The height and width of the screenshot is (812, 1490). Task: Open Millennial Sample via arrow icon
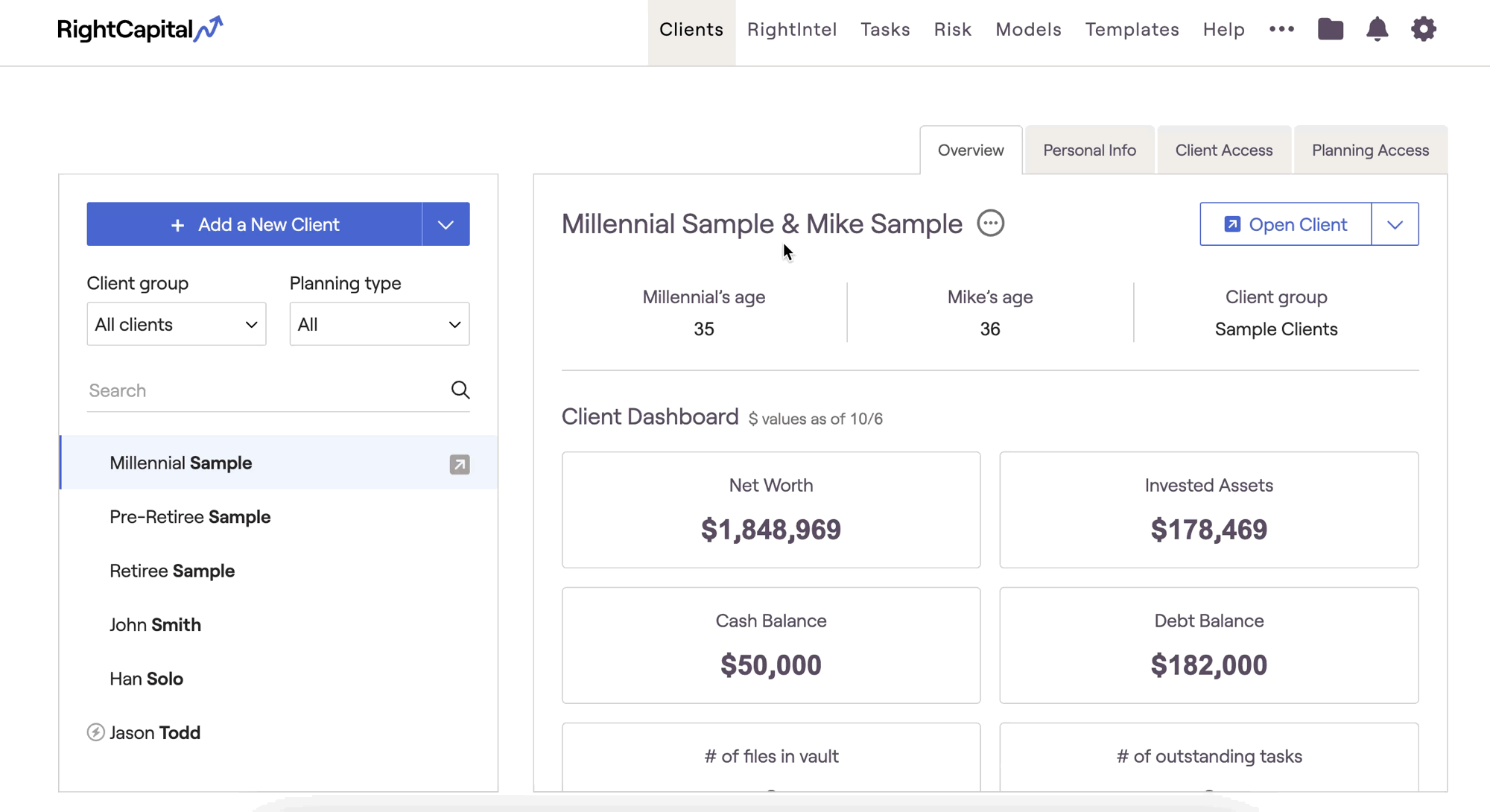[x=460, y=464]
